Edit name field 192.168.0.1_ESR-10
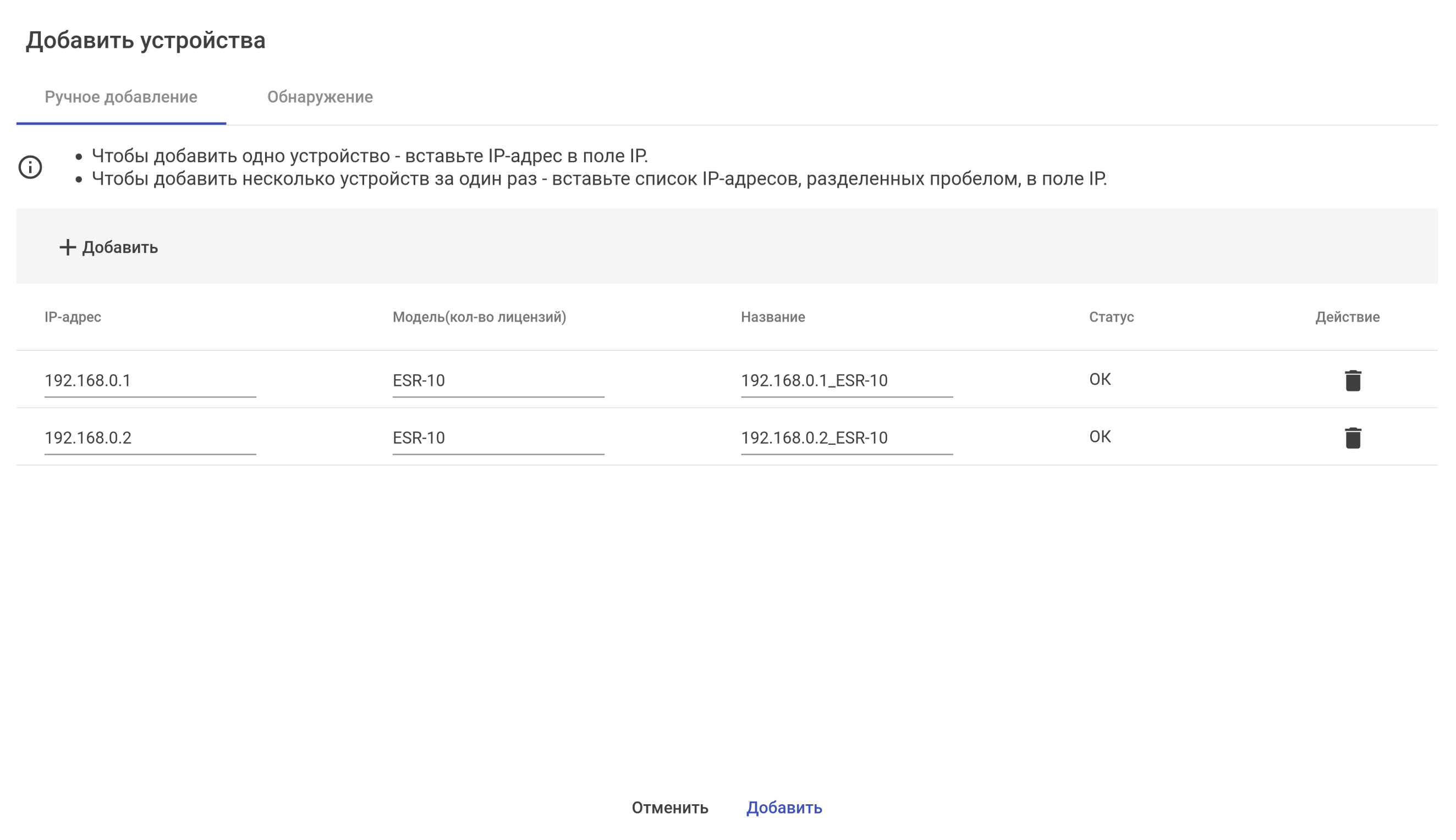The image size is (1456, 840). pyautogui.click(x=846, y=381)
